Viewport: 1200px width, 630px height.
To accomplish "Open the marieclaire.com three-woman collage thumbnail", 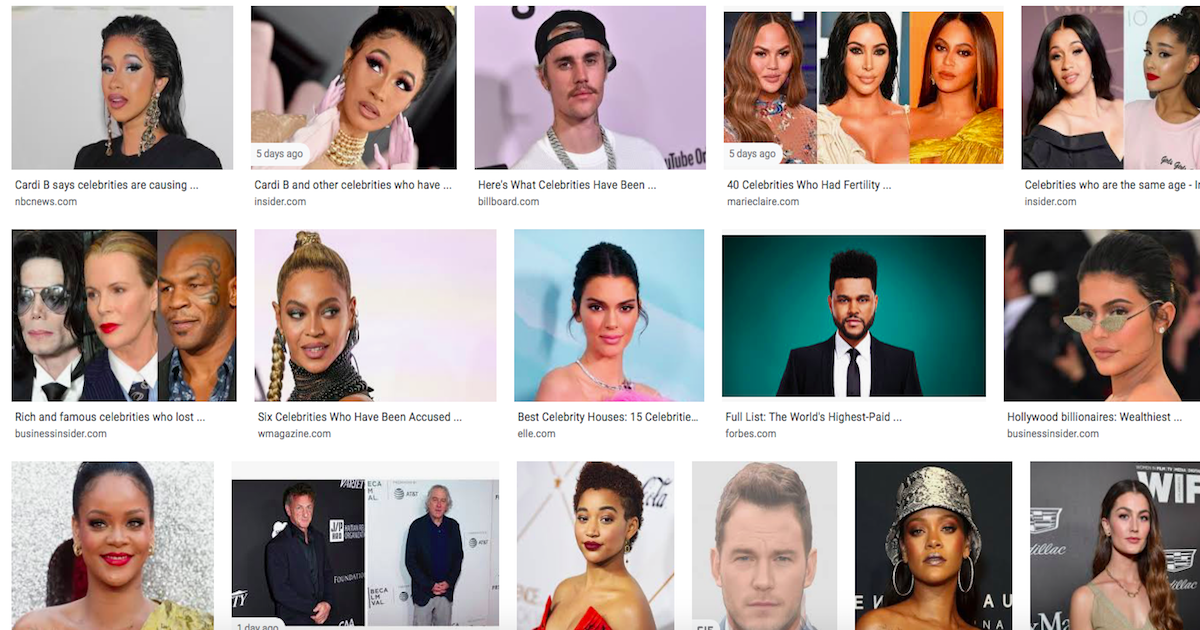I will 863,90.
